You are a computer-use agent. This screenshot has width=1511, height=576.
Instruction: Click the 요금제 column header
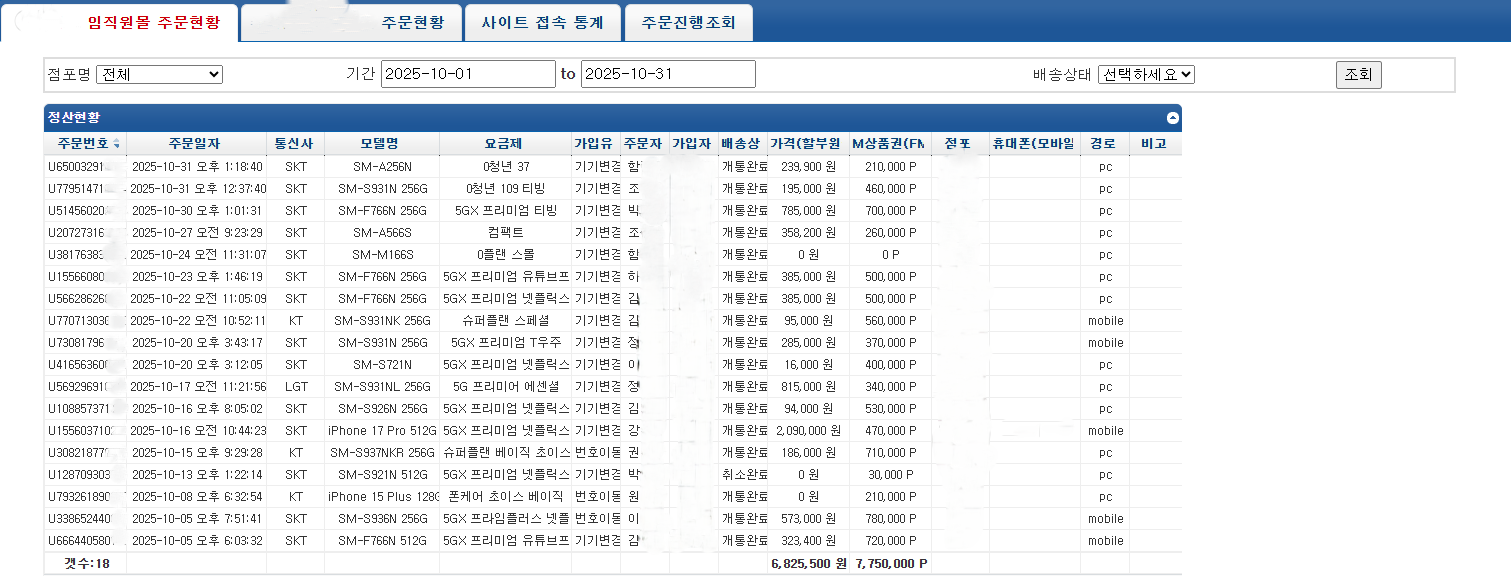point(504,144)
